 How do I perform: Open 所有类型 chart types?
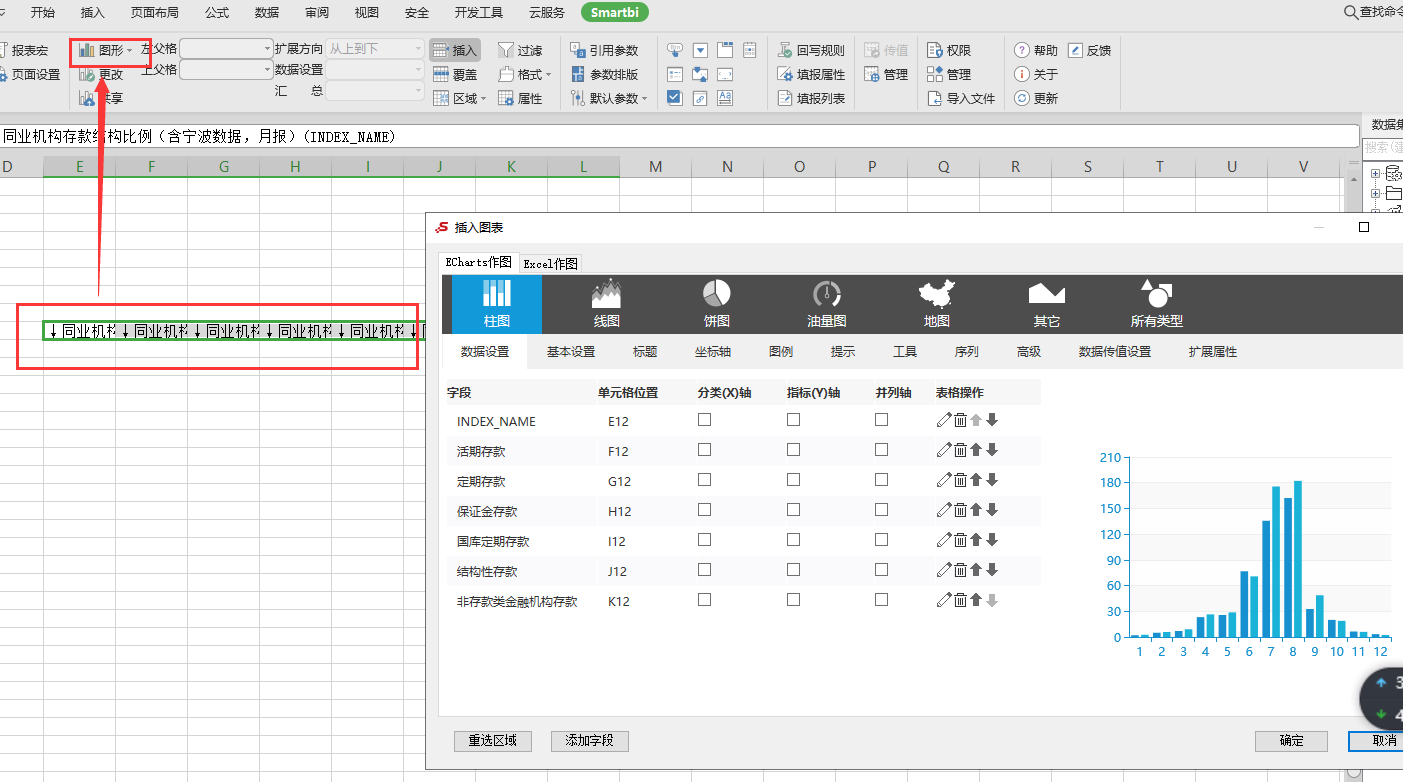coord(1156,304)
